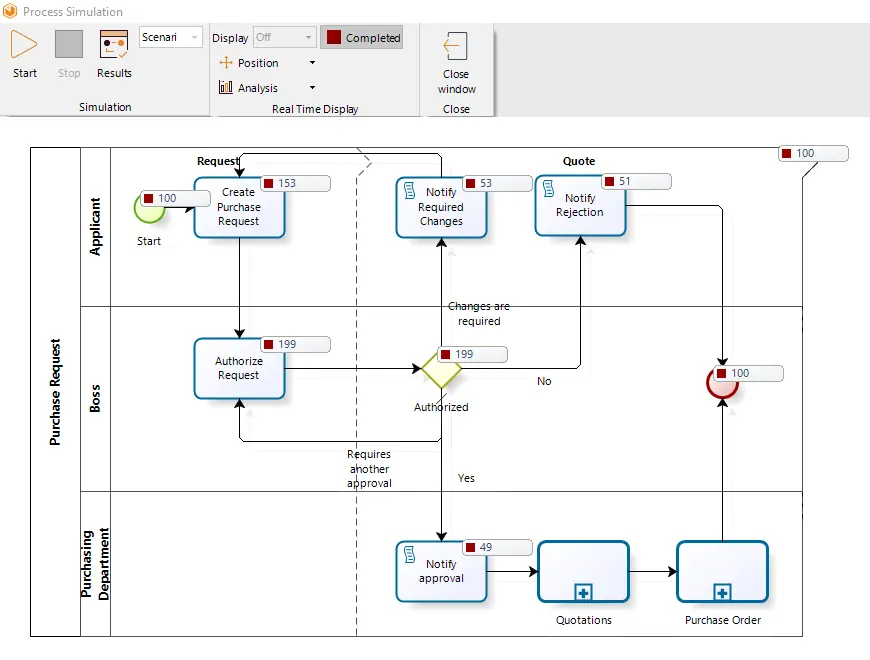Toggle the Completed indicator button

tap(362, 38)
